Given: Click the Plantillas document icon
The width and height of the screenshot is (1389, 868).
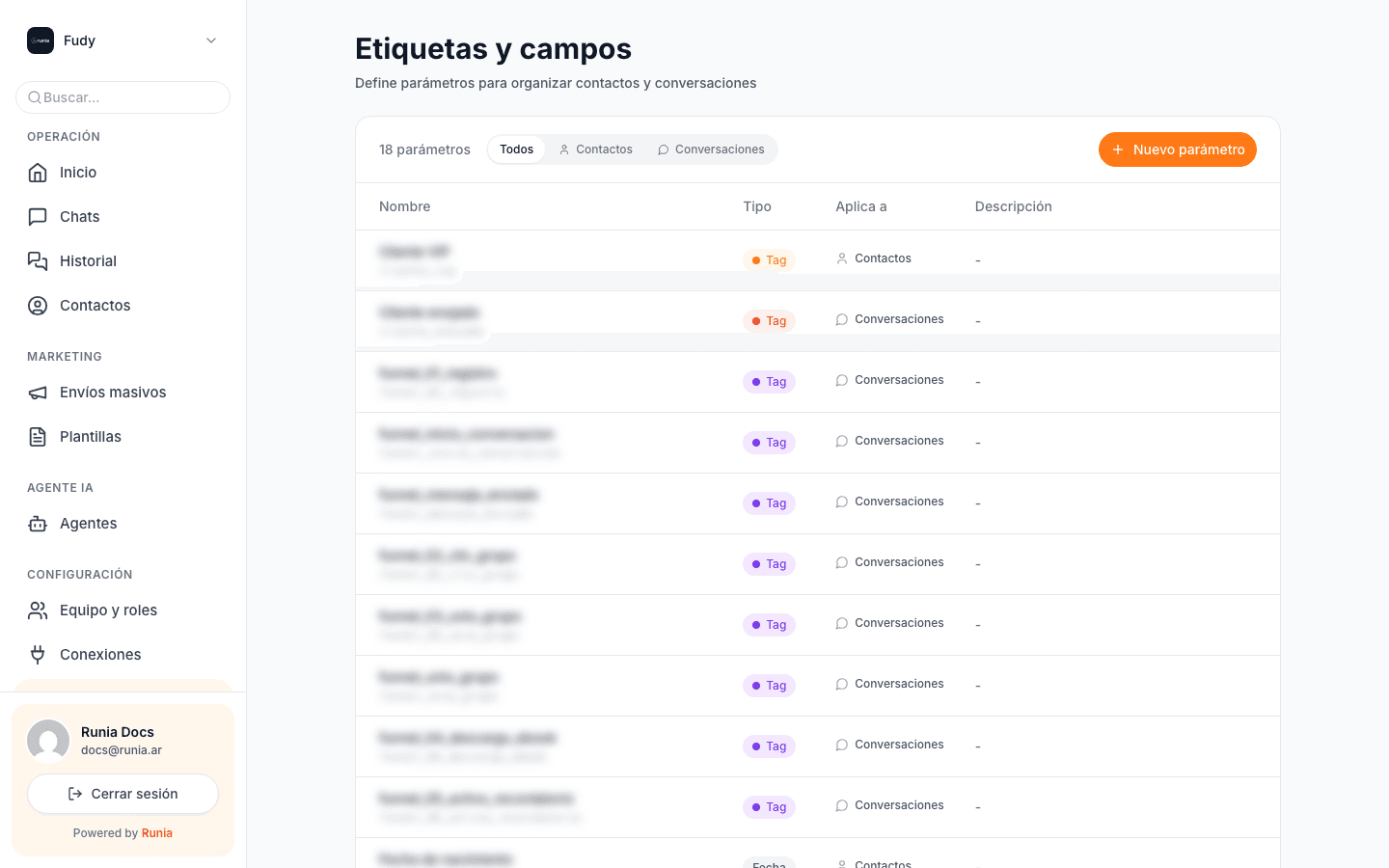Looking at the screenshot, I should (x=38, y=437).
